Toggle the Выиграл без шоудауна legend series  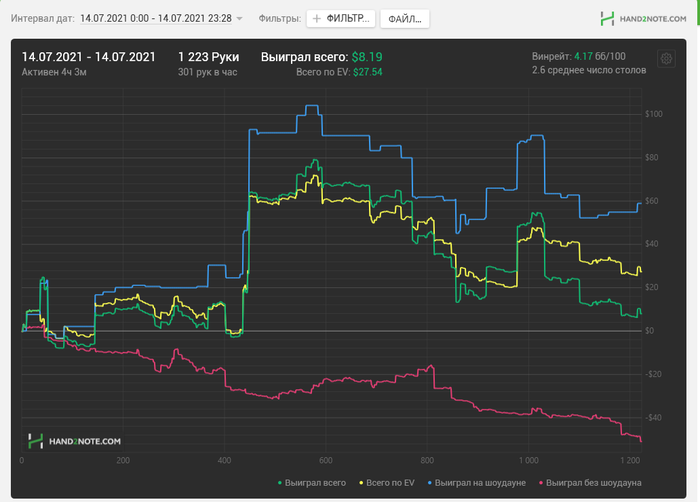(x=590, y=483)
